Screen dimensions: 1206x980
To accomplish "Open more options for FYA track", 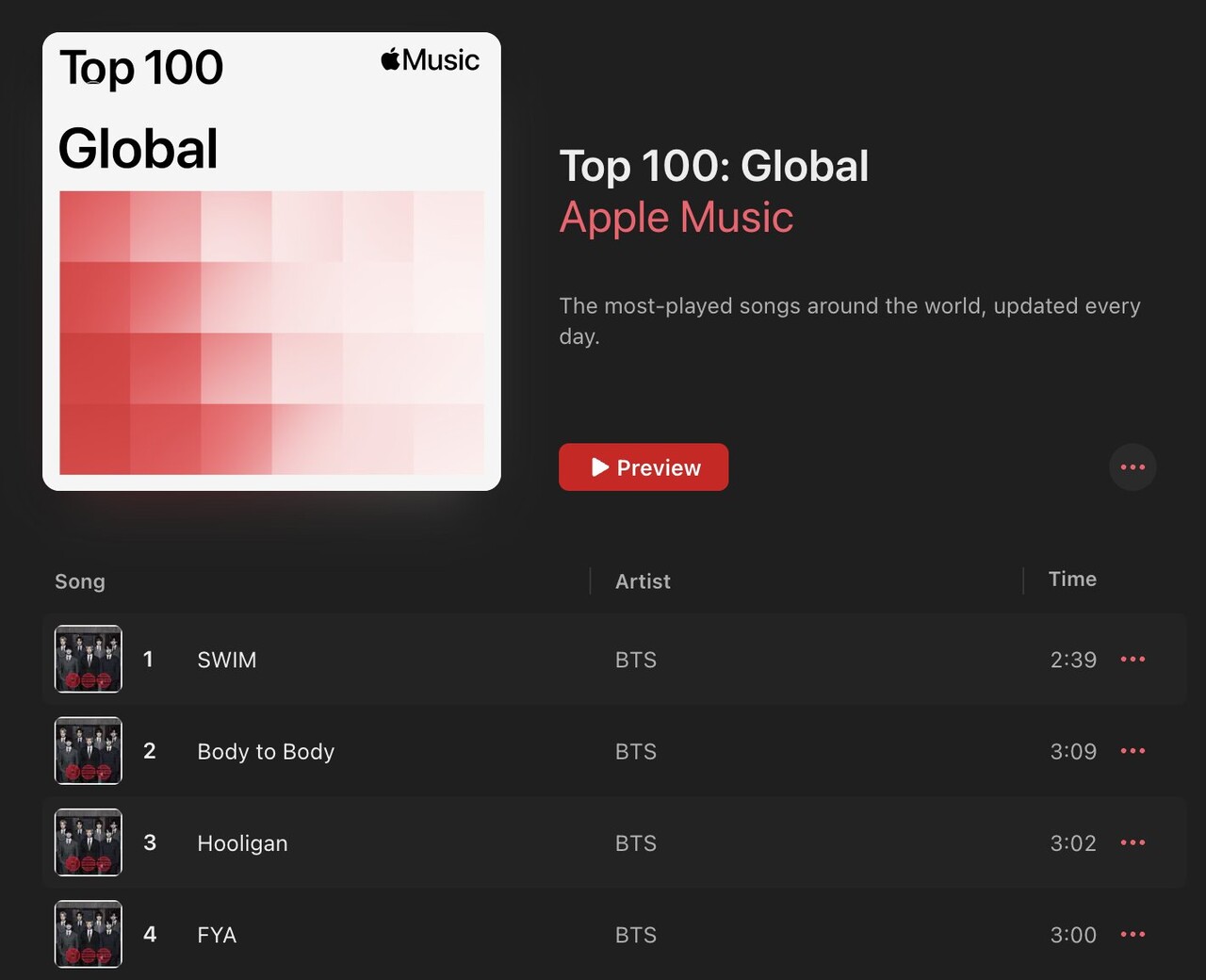I will (1133, 935).
